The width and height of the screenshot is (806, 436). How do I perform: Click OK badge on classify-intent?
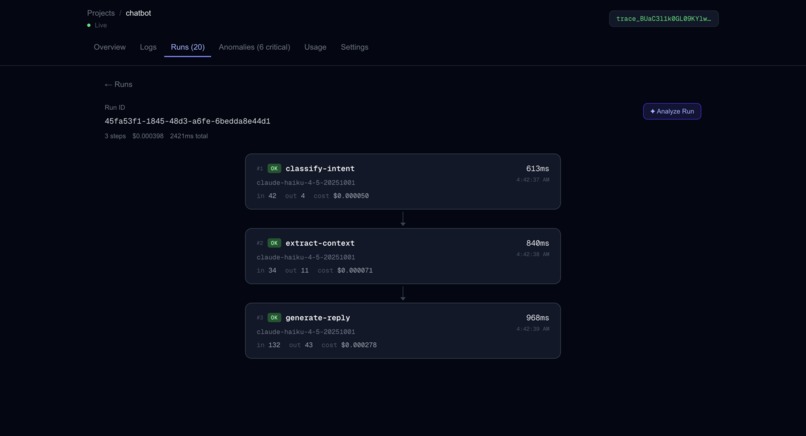[274, 169]
